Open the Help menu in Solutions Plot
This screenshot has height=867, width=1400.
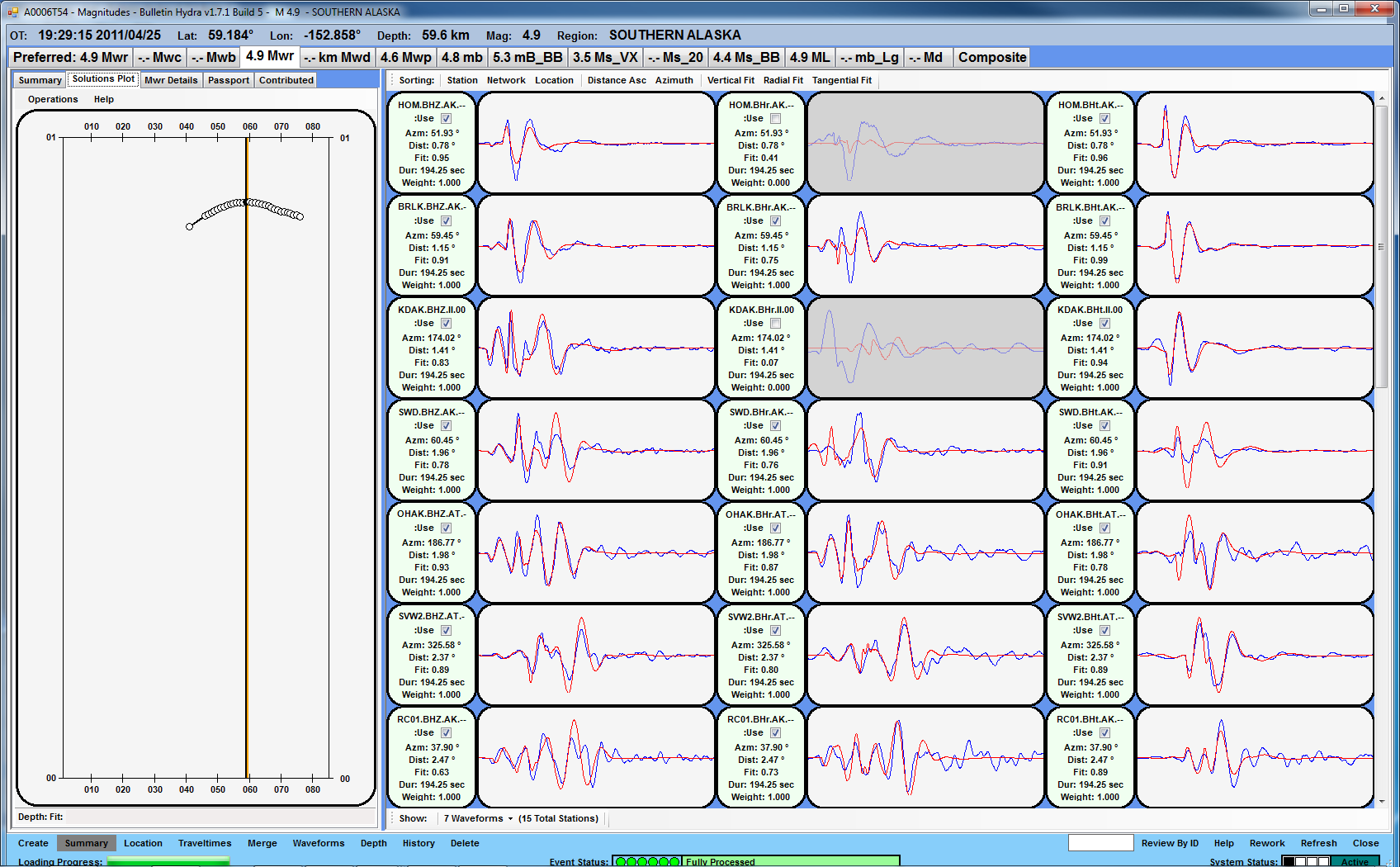[104, 99]
